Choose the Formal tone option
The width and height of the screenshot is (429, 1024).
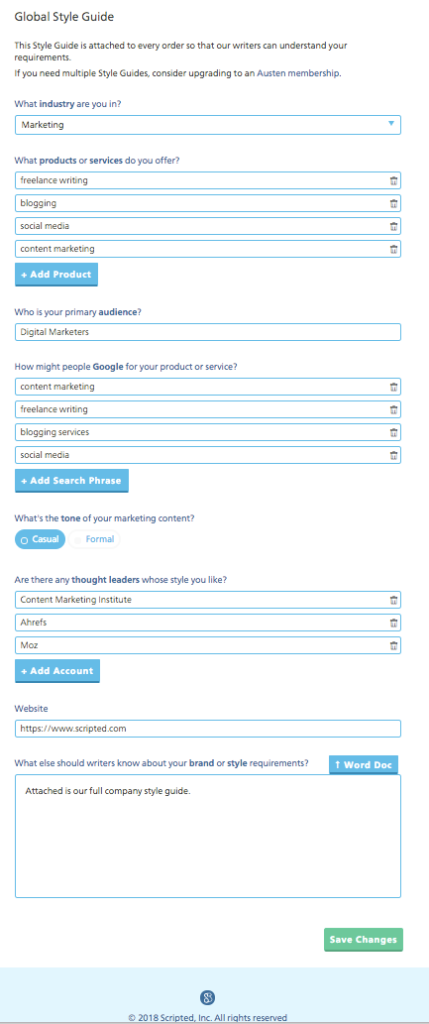coord(95,539)
